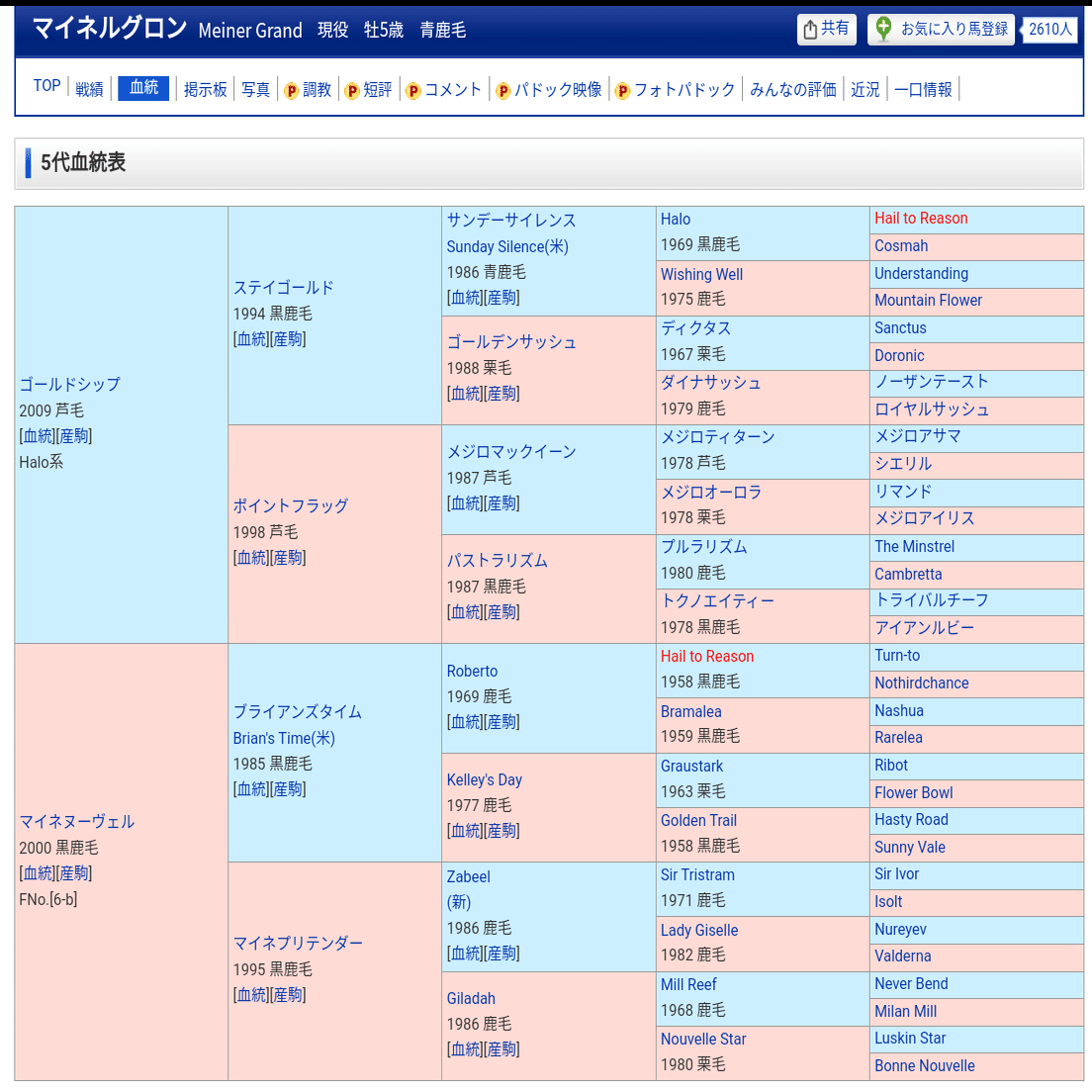Open ダイナサッシュ horse link
The width and height of the screenshot is (1092, 1092).
[x=711, y=383]
